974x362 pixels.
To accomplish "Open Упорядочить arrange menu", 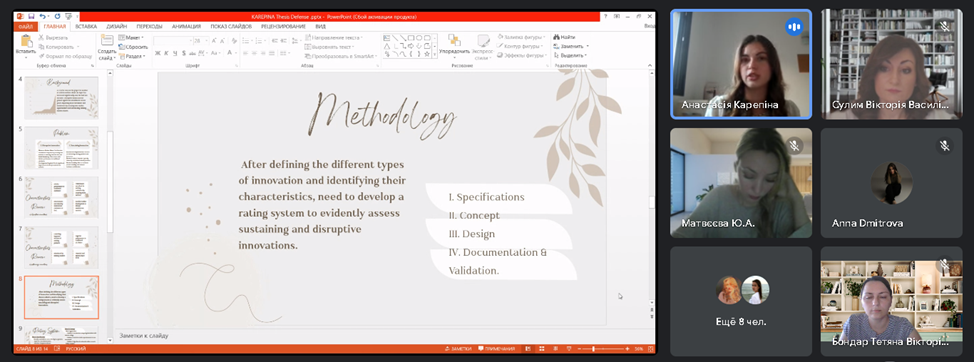I will [454, 47].
